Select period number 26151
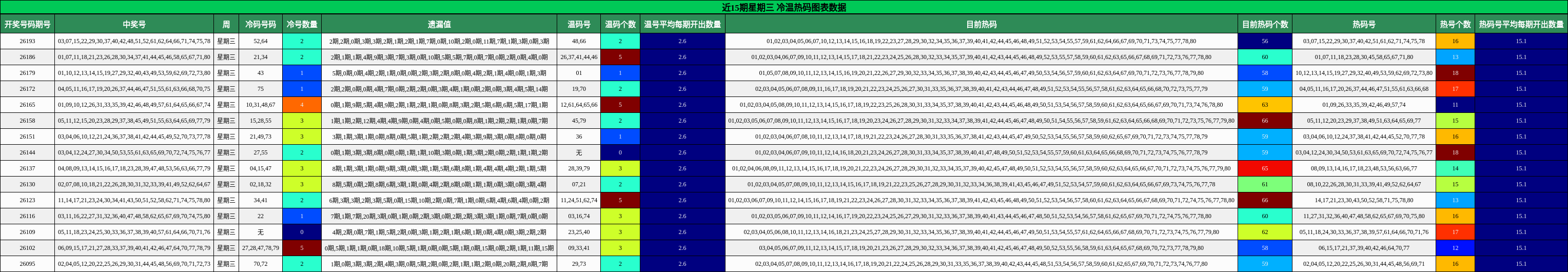The height and width of the screenshot is (272, 1568). (27, 137)
